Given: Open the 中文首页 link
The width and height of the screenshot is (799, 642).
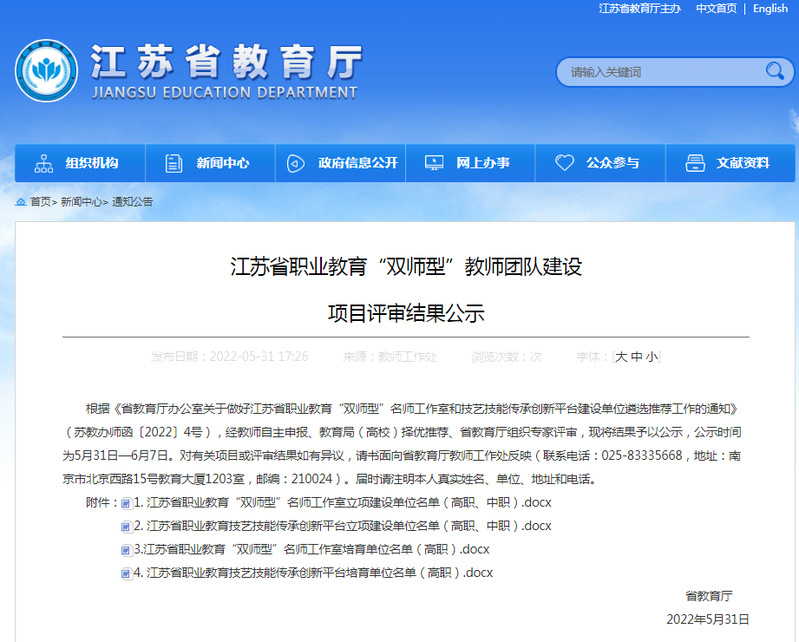Looking at the screenshot, I should pos(716,8).
